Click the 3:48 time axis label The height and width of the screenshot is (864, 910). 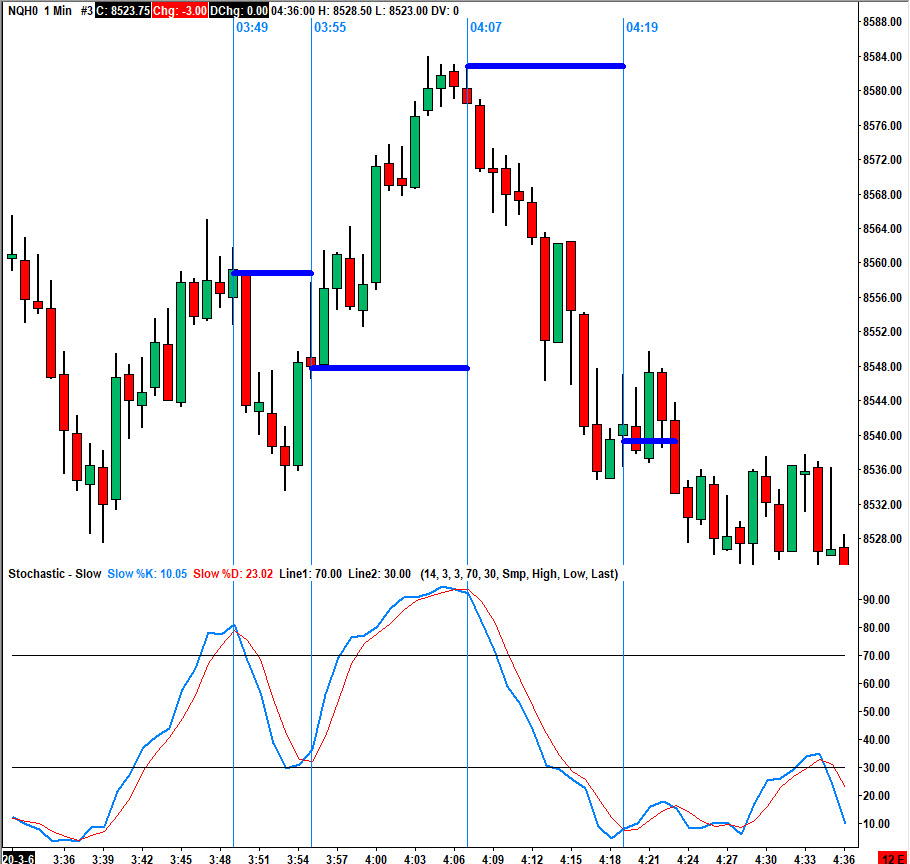tap(220, 859)
